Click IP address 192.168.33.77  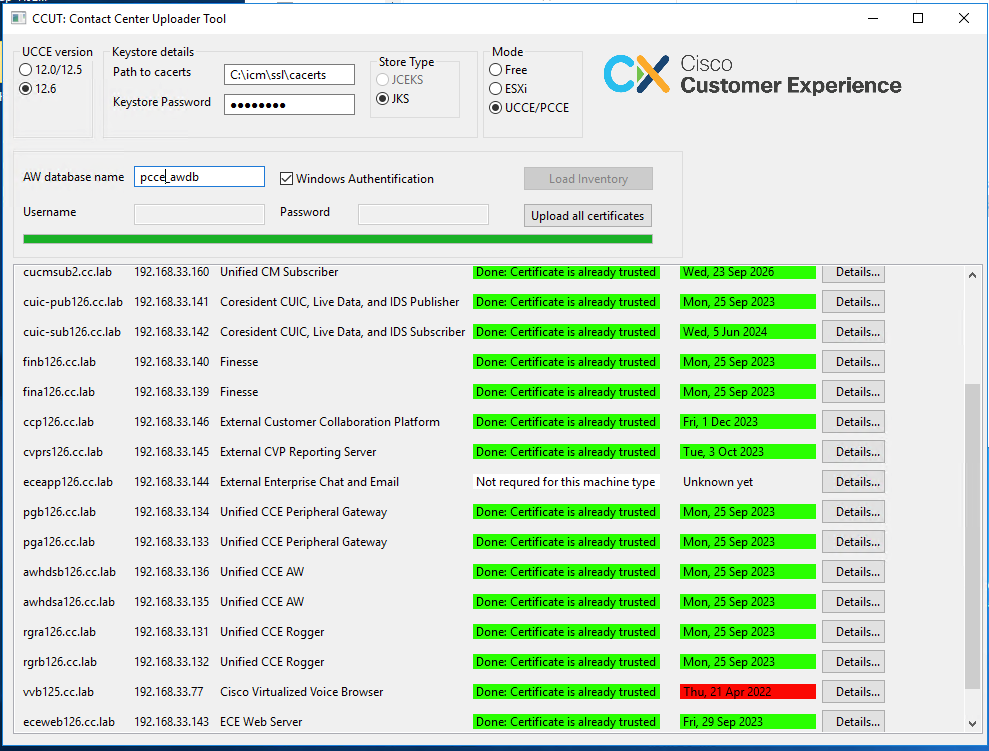coord(168,692)
